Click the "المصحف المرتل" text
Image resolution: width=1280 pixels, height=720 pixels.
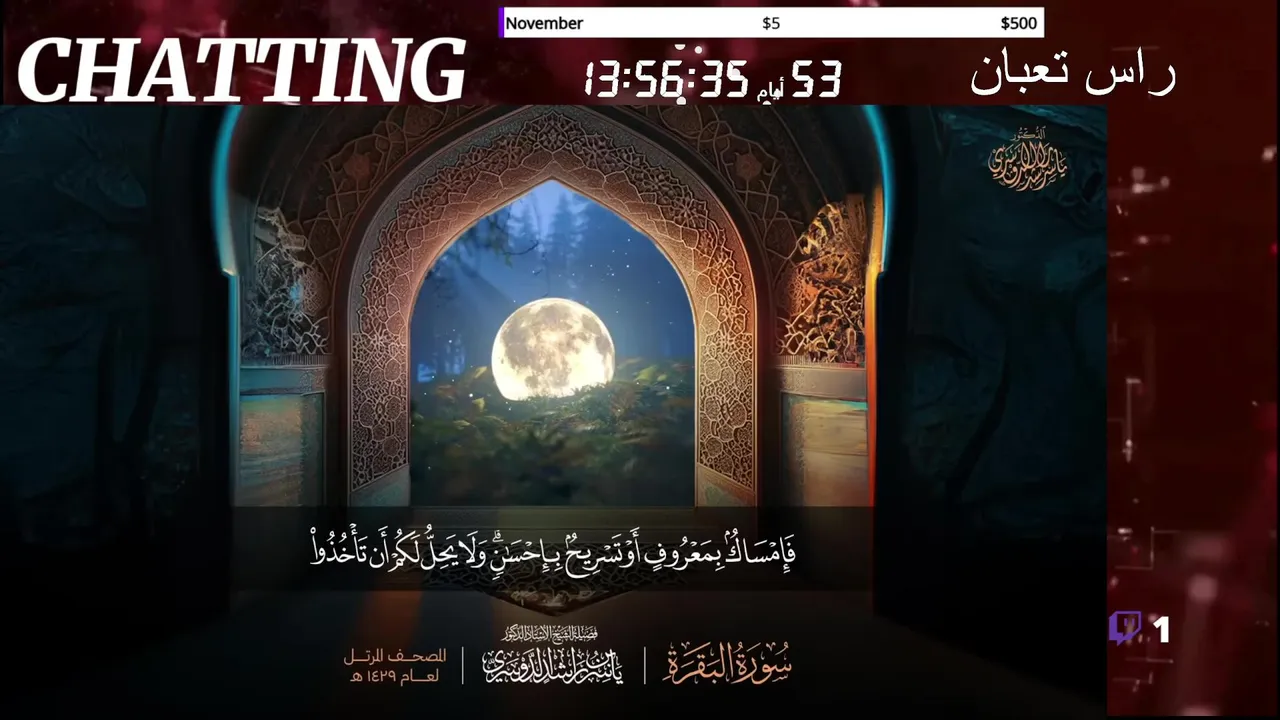point(395,657)
